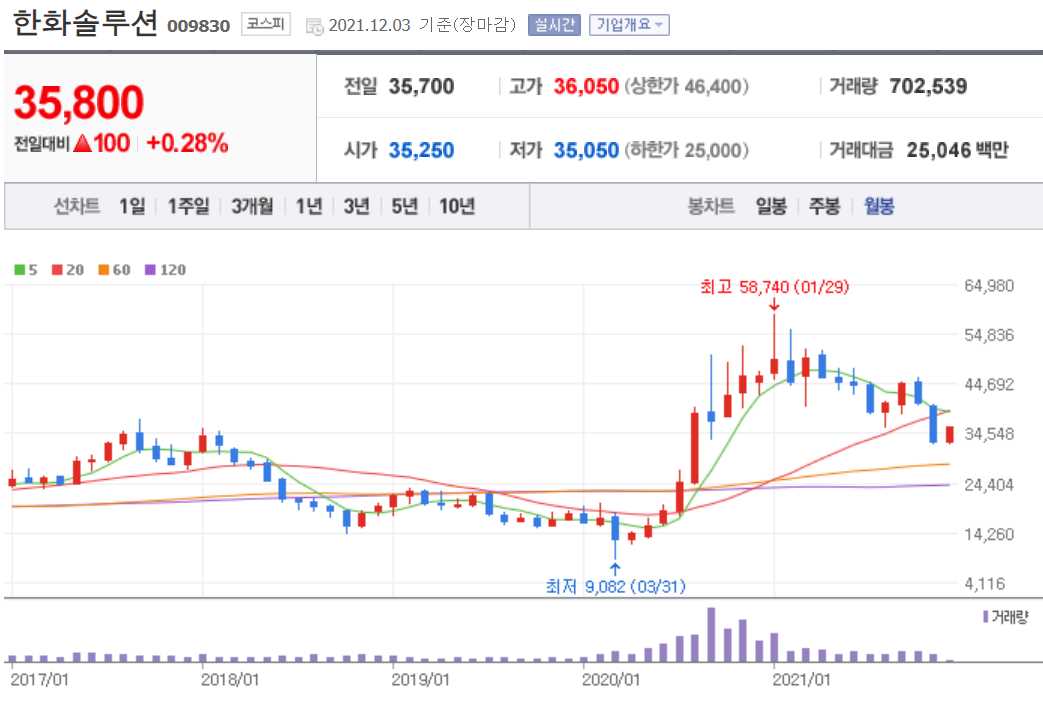1043x703 pixels.
Task: Click the 저가 value 35,050
Action: coord(586,150)
